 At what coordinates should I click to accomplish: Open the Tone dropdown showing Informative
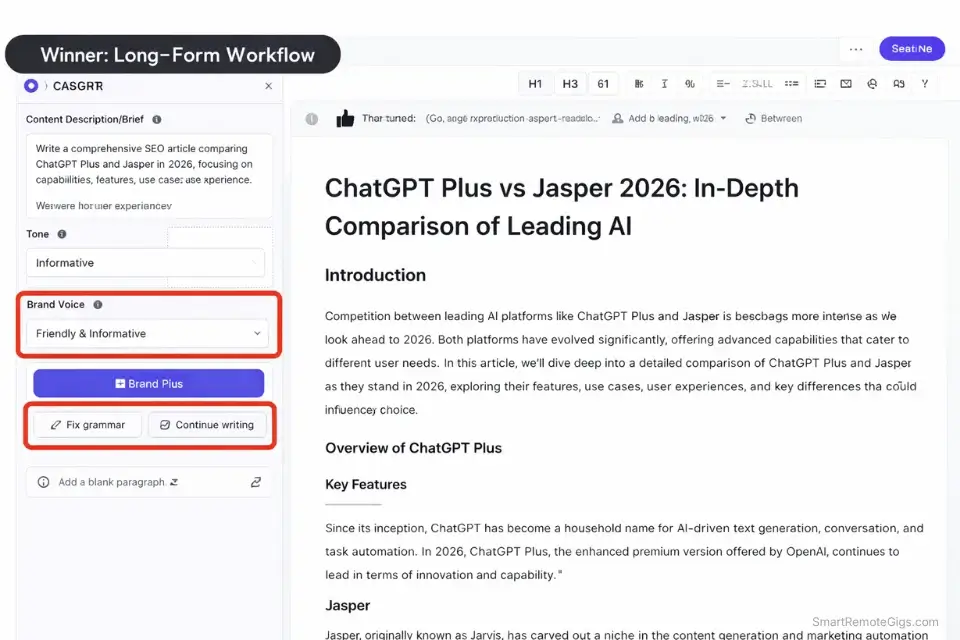click(x=145, y=262)
